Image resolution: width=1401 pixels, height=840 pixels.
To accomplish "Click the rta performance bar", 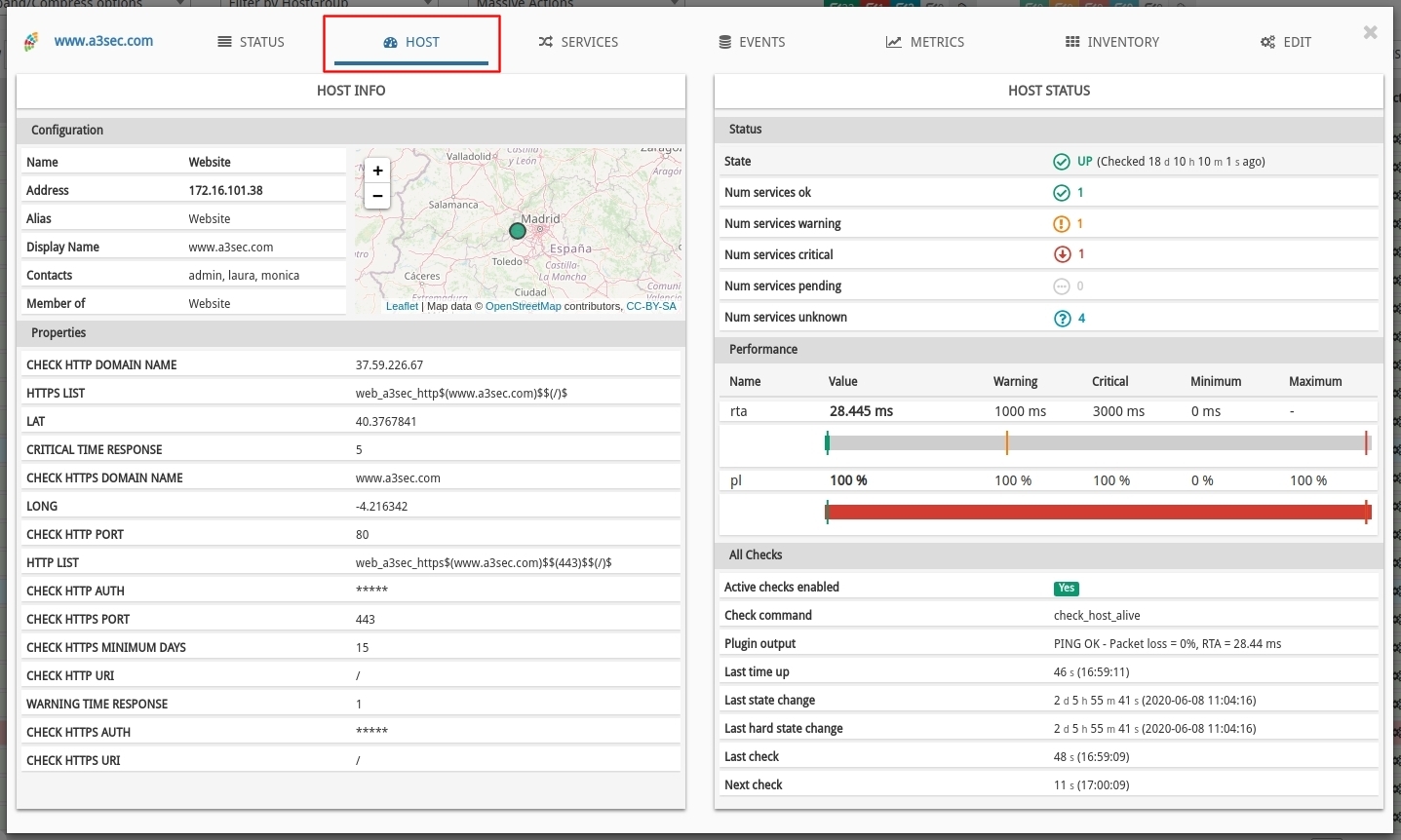I will [x=1098, y=443].
